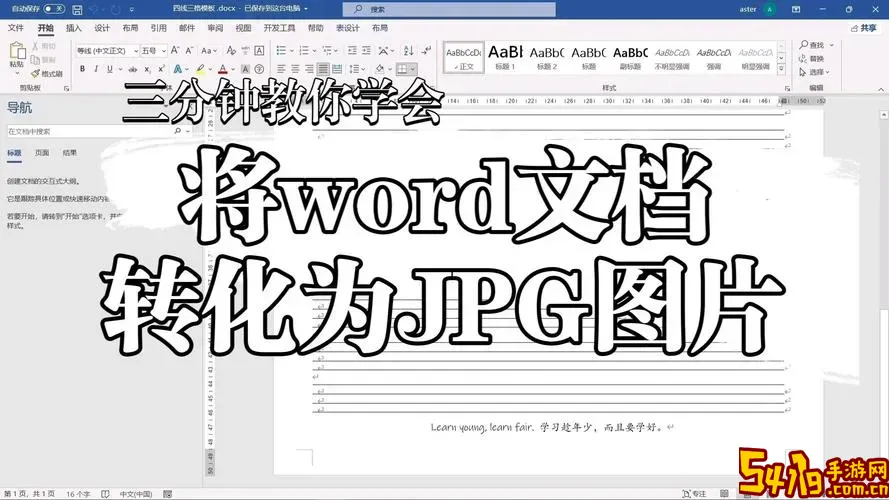Open Customize Quick Access Toolbar arrow
This screenshot has height=500, width=889.
pyautogui.click(x=132, y=9)
